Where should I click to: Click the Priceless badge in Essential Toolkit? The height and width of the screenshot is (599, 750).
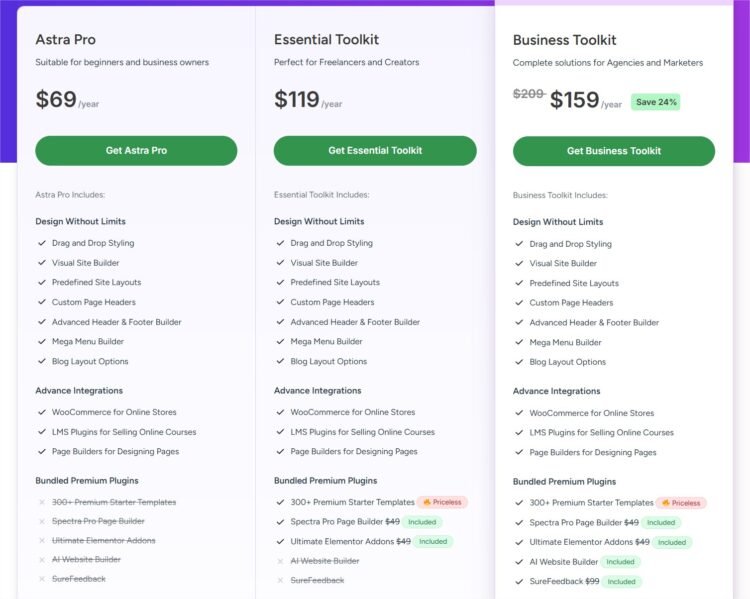click(x=444, y=502)
